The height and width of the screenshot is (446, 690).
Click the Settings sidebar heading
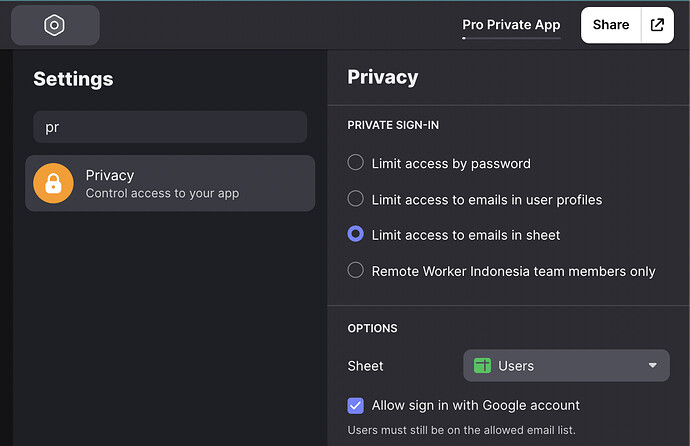[73, 79]
